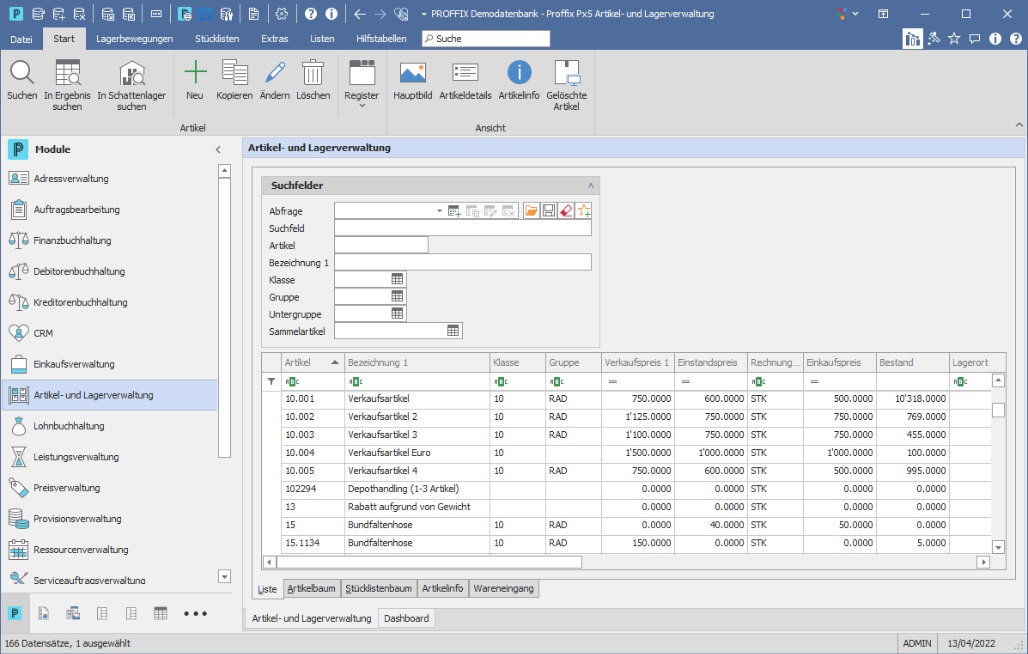The width and height of the screenshot is (1028, 654).
Task: Click the question mark help icon in title bar
Action: 311,14
